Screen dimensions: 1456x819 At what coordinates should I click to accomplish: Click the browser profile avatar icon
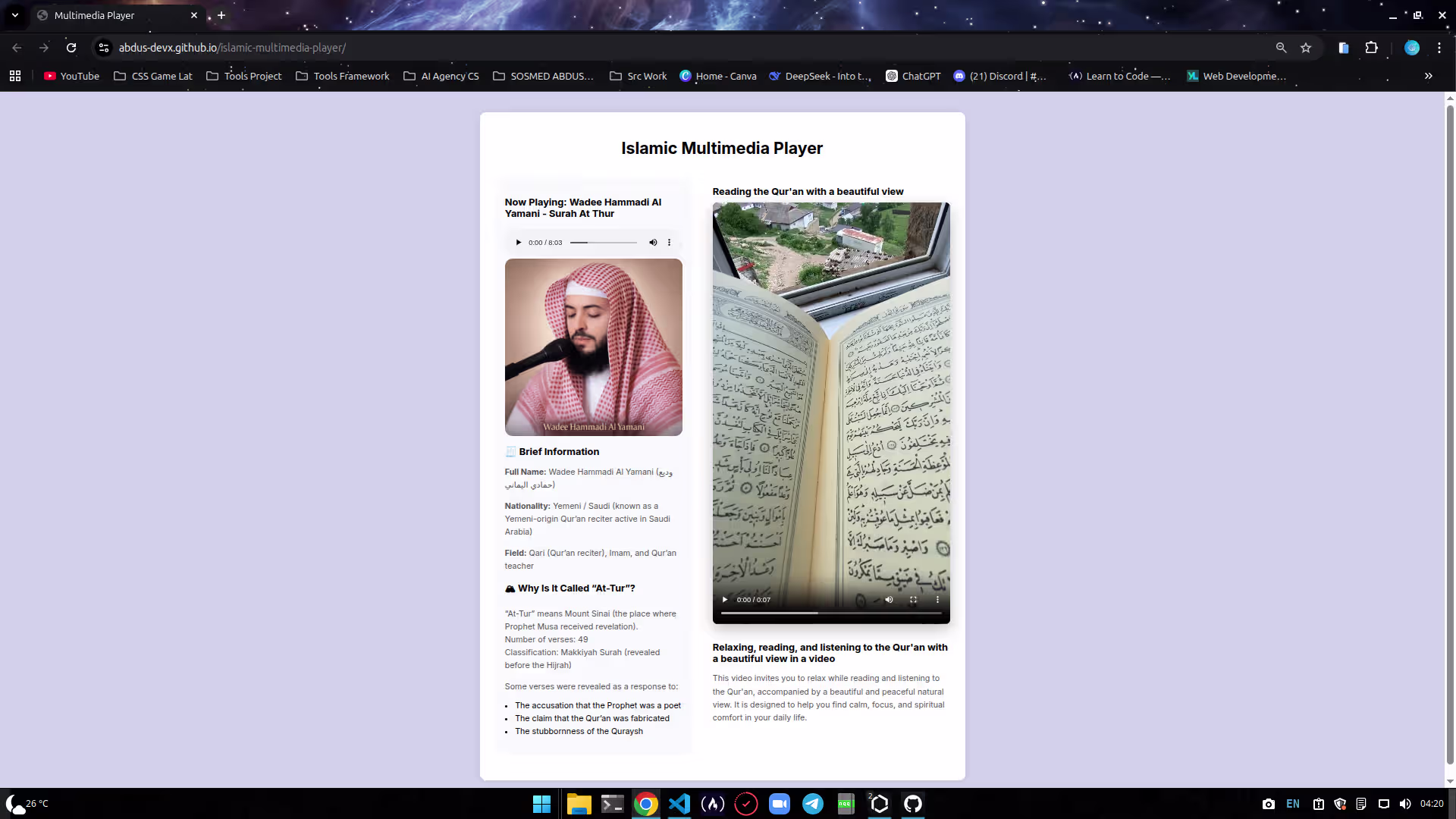(x=1412, y=47)
